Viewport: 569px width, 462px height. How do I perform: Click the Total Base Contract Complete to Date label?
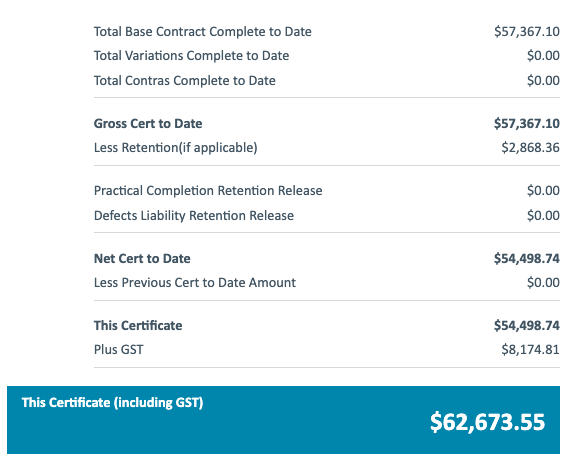point(202,32)
